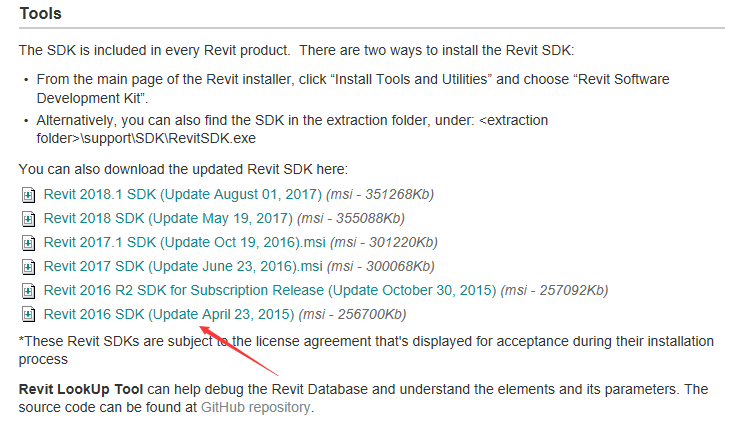Click the 351268Kb file size text
Viewport: 745px width, 424px height.
pyautogui.click(x=397, y=194)
